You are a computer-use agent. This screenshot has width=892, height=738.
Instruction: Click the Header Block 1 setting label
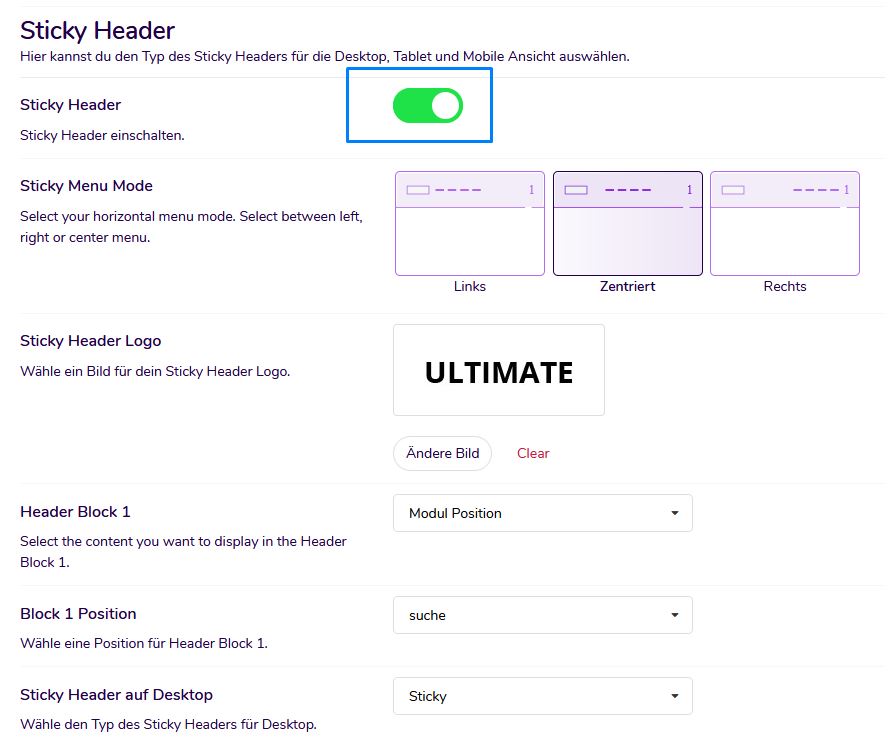[x=75, y=512]
